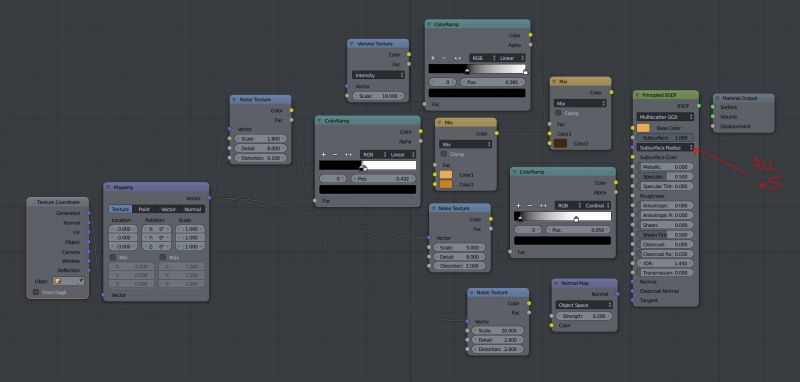Open RGB color mode dropdown in Cardinal ColorRamp

coord(569,205)
